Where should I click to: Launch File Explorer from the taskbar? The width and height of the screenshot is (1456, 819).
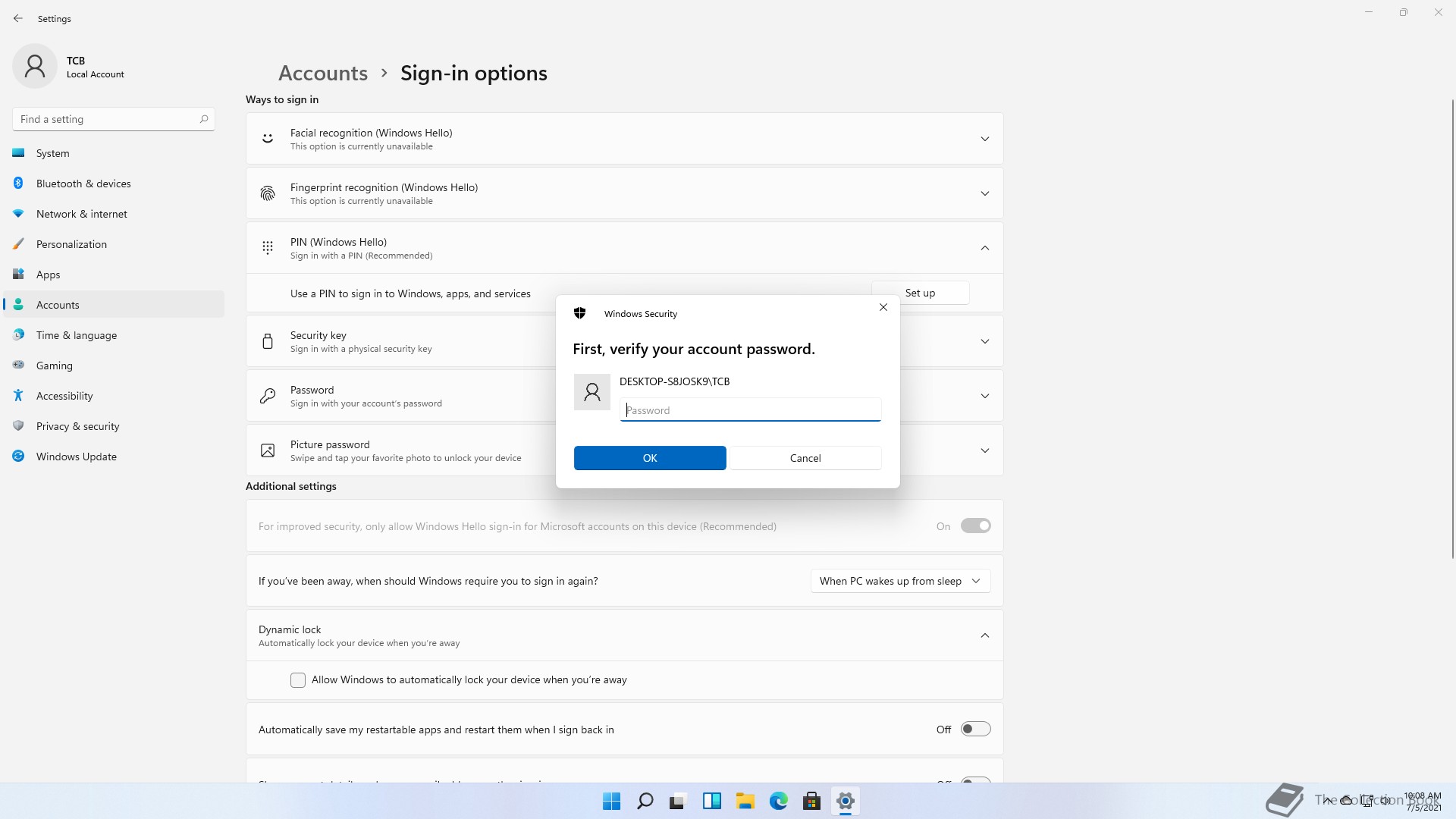(745, 801)
